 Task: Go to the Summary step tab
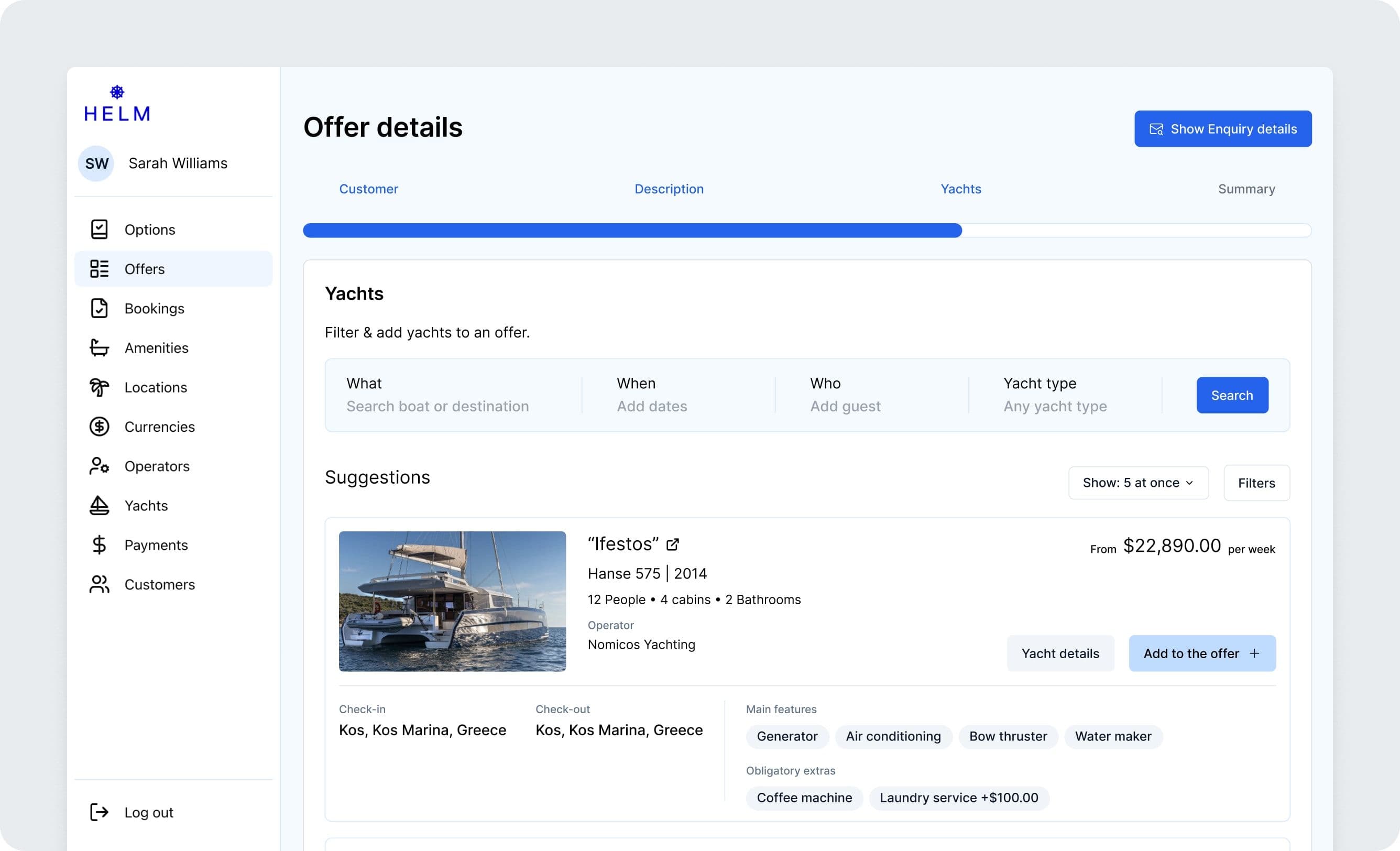tap(1246, 189)
